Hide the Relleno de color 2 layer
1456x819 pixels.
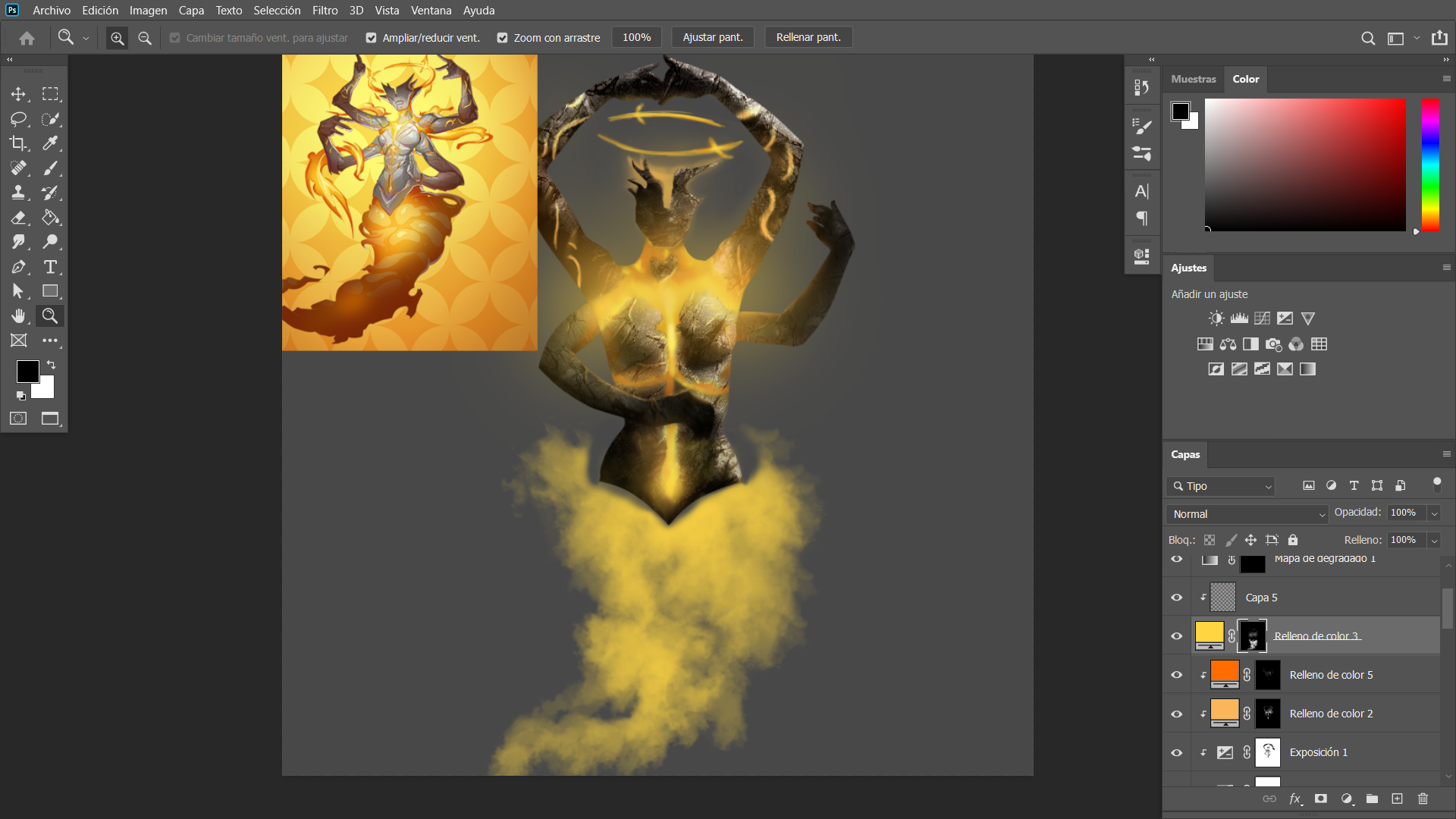click(1177, 714)
